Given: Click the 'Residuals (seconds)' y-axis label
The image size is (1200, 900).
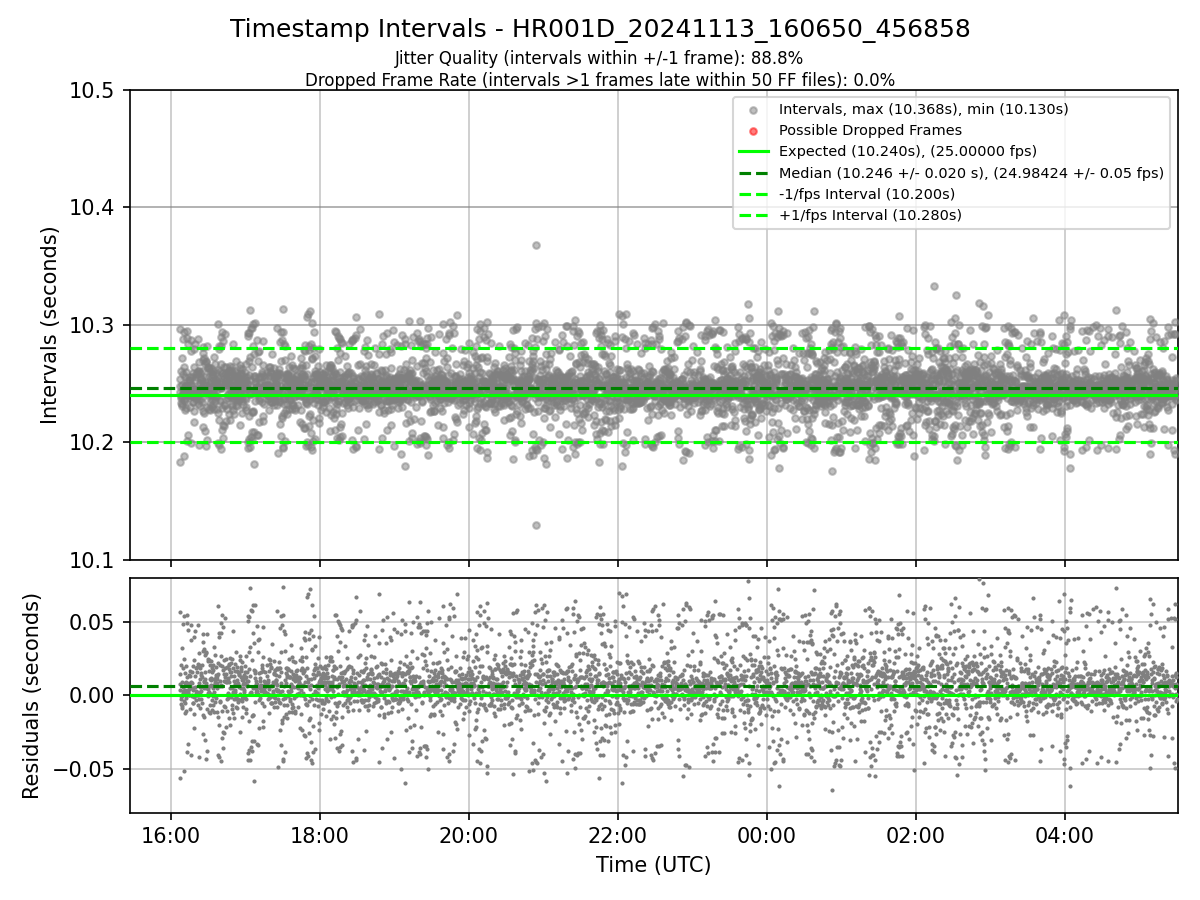Looking at the screenshot, I should click(32, 696).
